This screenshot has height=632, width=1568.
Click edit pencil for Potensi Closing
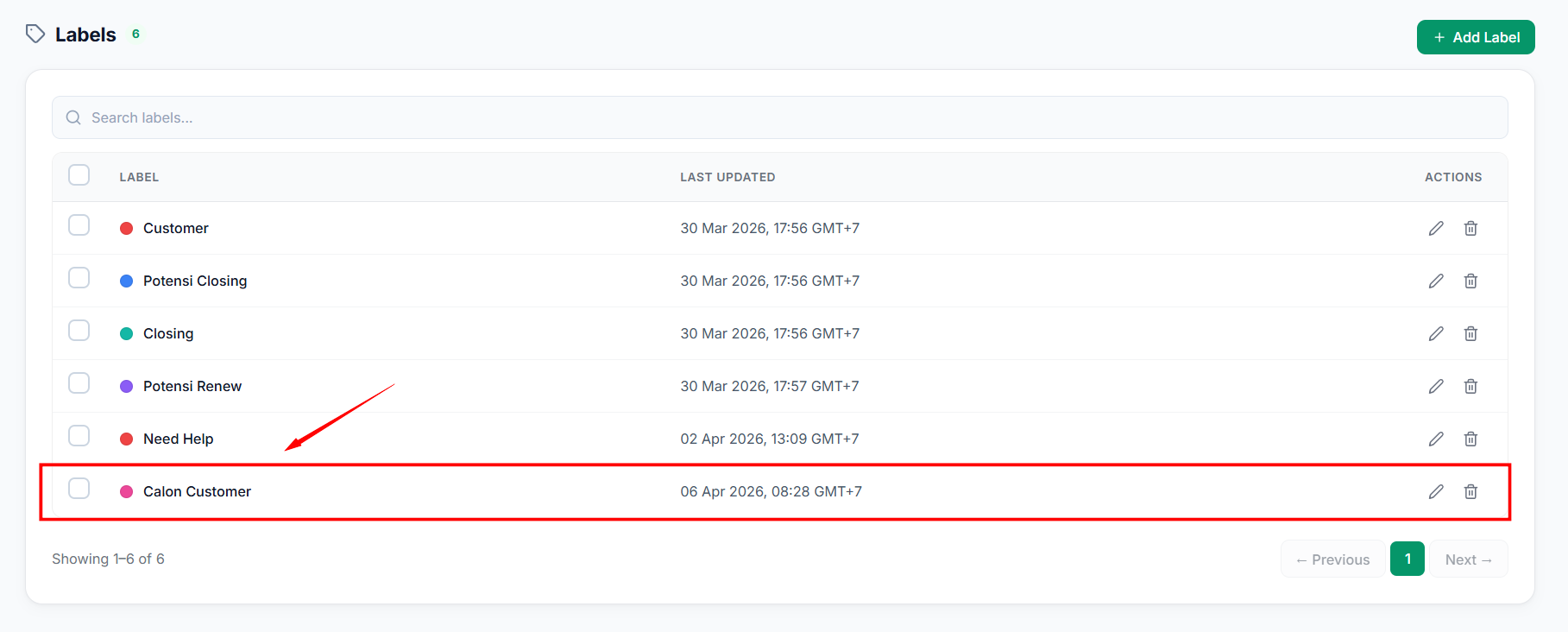click(1436, 281)
